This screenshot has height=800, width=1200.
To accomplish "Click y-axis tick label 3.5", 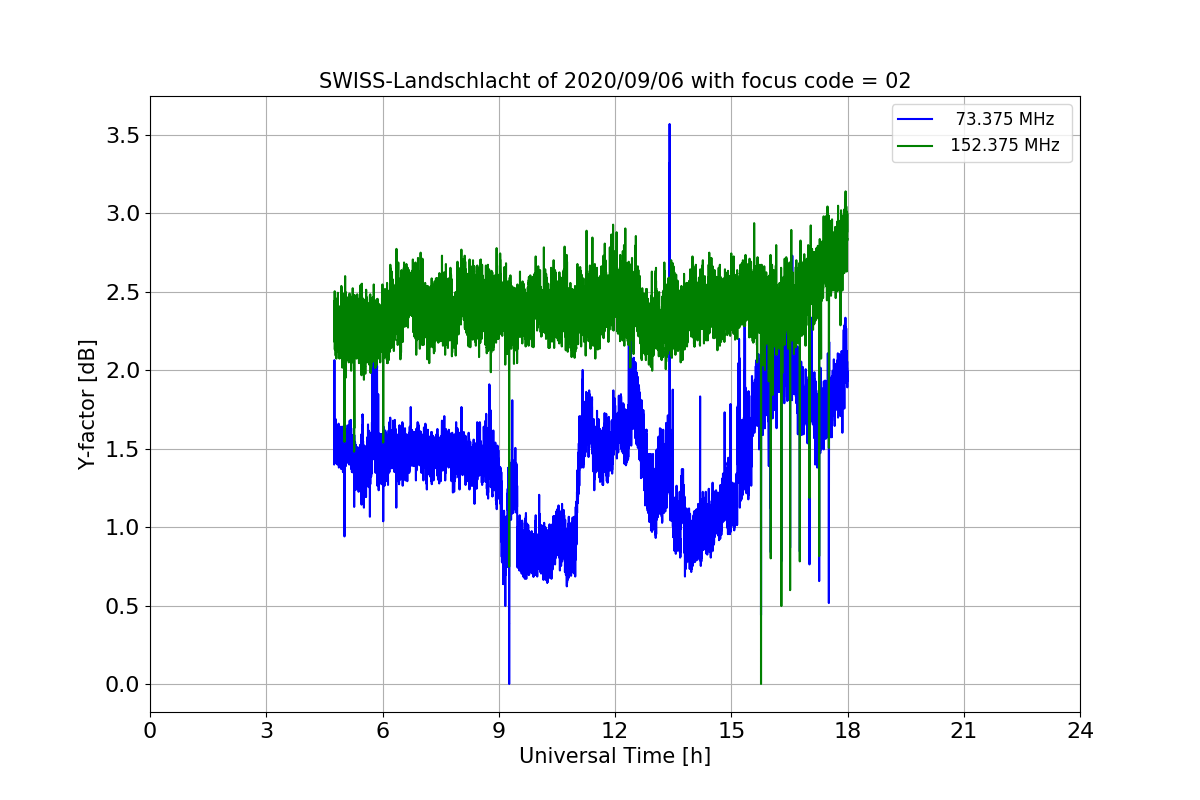I will pyautogui.click(x=124, y=135).
